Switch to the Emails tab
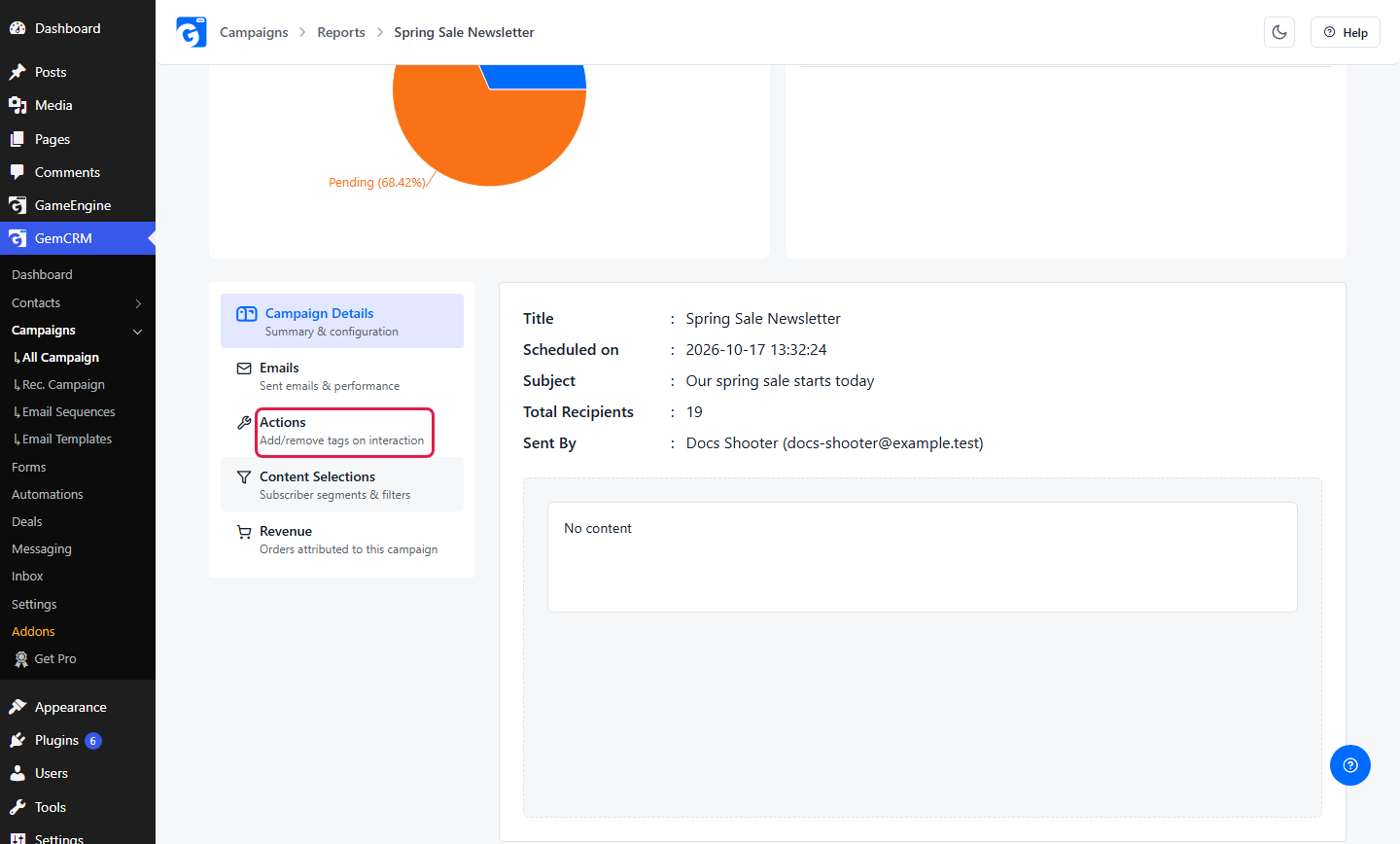Screen dimensions: 1400x844 click(342, 375)
